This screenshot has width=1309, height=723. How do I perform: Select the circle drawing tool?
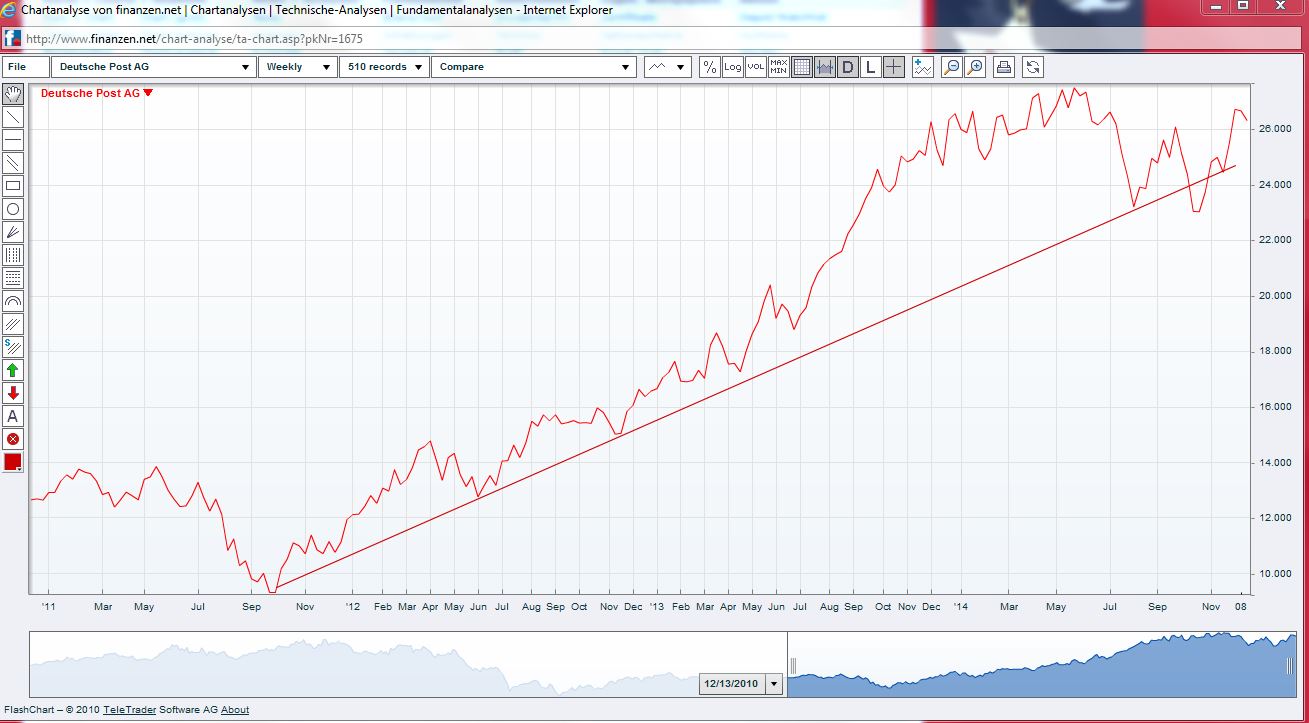(13, 209)
